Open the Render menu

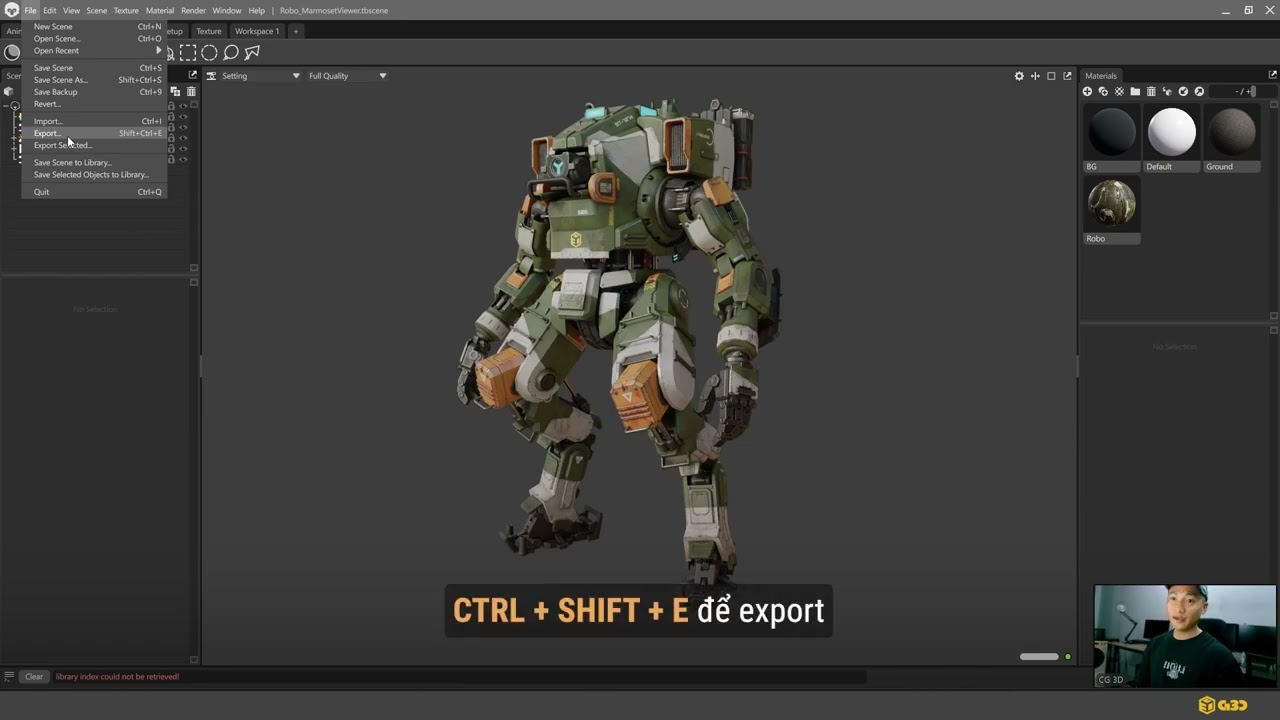click(x=193, y=10)
